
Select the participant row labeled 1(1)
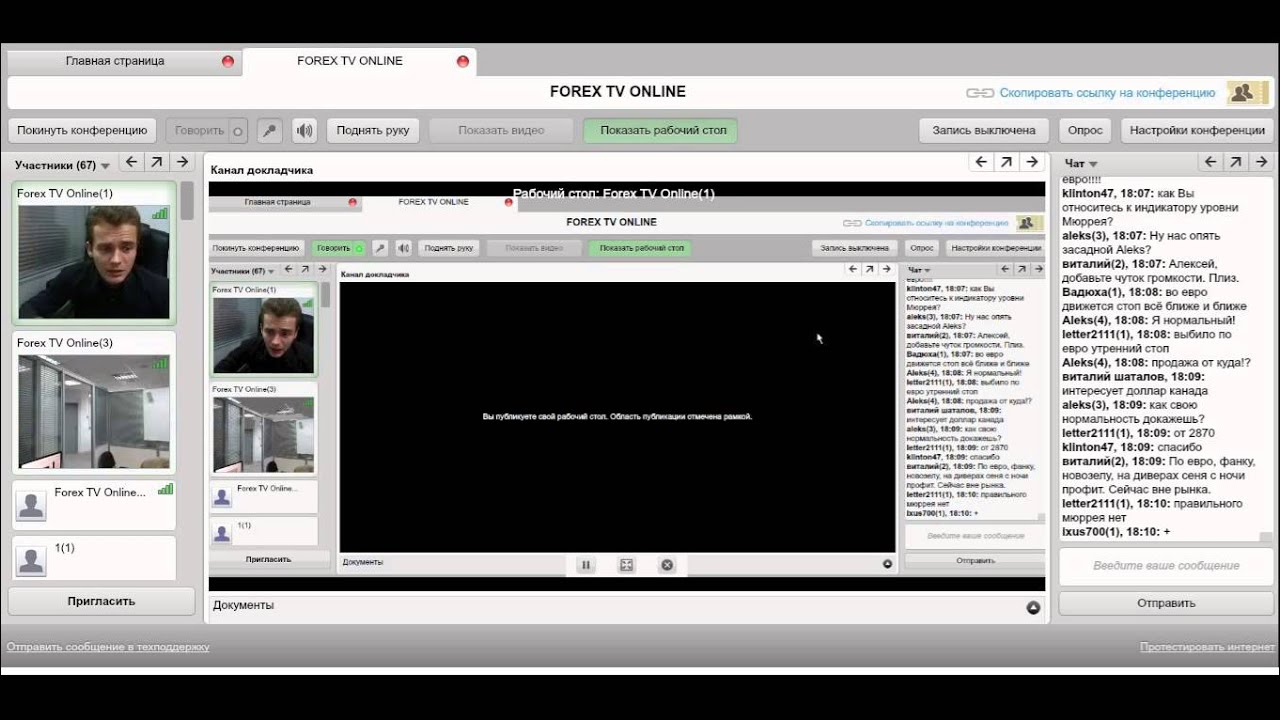tap(94, 558)
